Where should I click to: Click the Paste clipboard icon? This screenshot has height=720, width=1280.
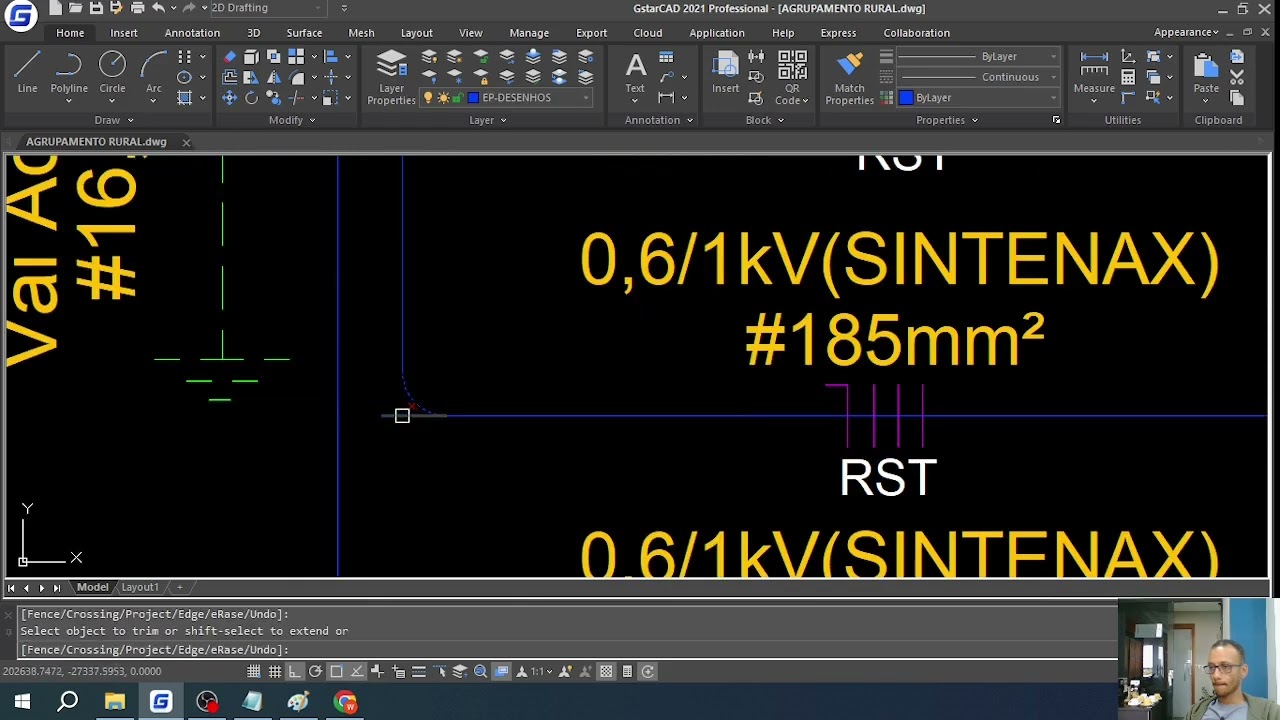pos(1206,73)
